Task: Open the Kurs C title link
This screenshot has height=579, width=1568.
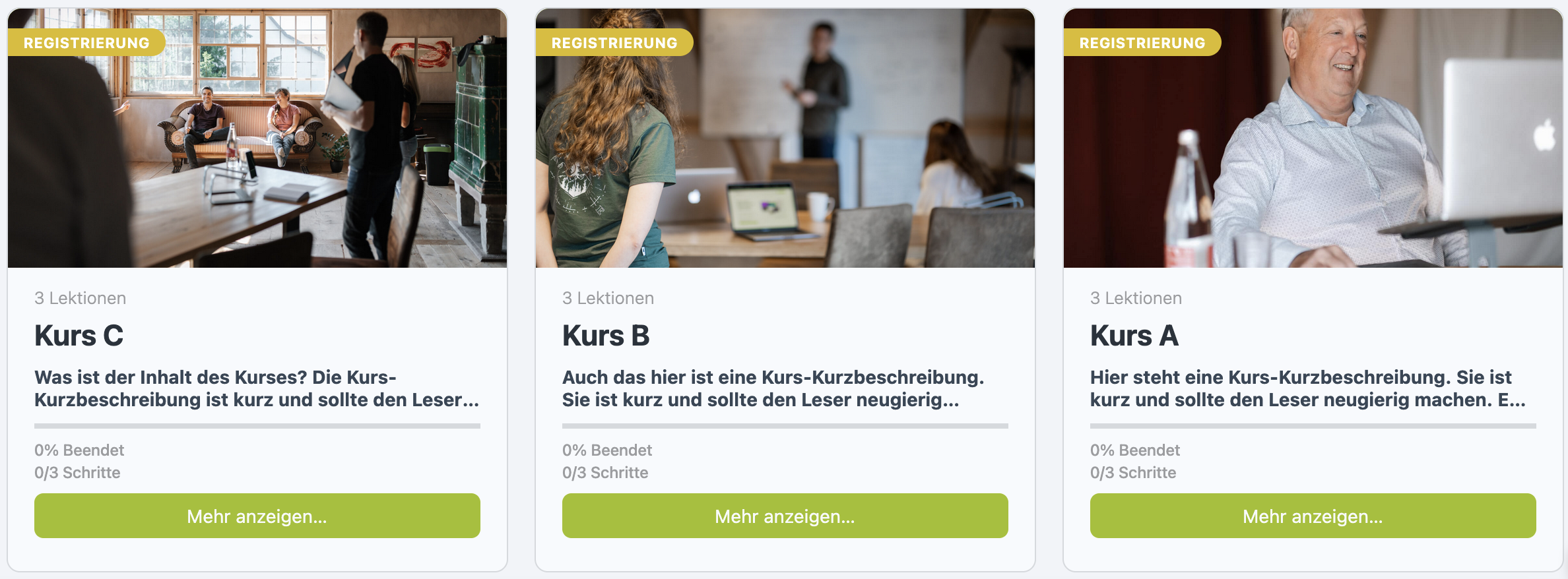Action: (x=79, y=336)
